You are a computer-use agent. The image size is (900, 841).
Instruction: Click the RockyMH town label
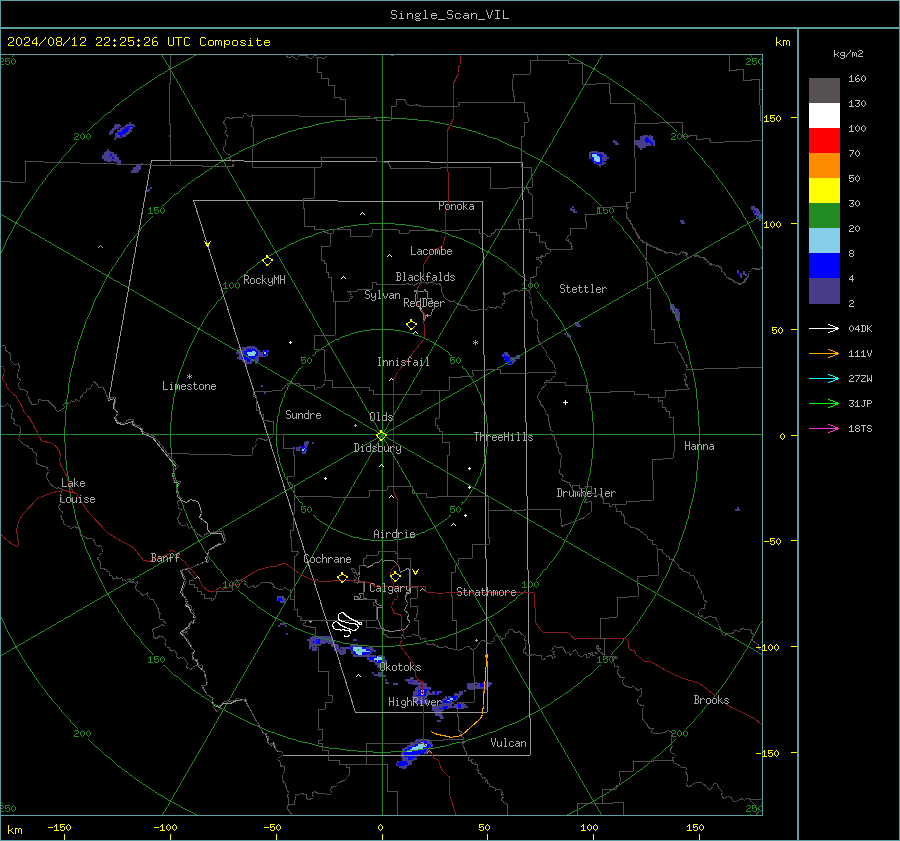point(264,280)
